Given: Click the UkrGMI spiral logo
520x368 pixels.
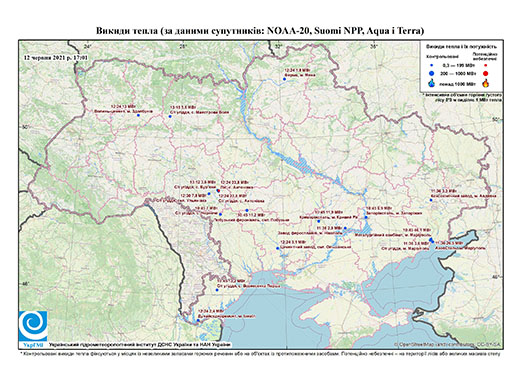Looking at the screenshot, I should (33, 326).
